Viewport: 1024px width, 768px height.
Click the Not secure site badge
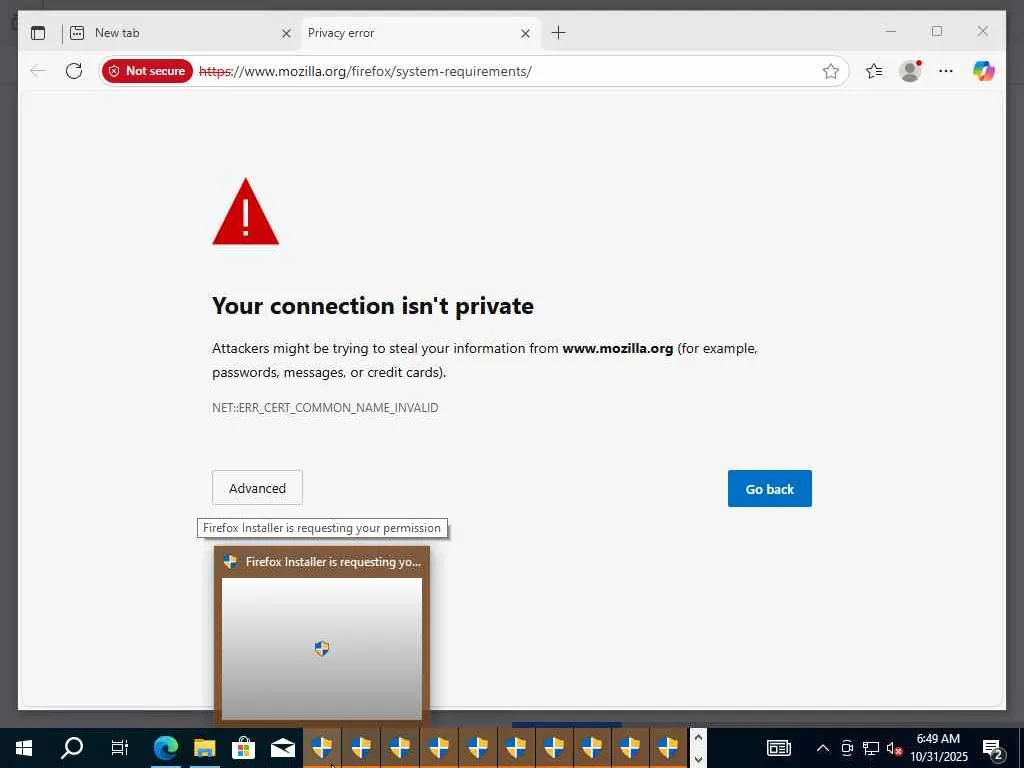147,71
